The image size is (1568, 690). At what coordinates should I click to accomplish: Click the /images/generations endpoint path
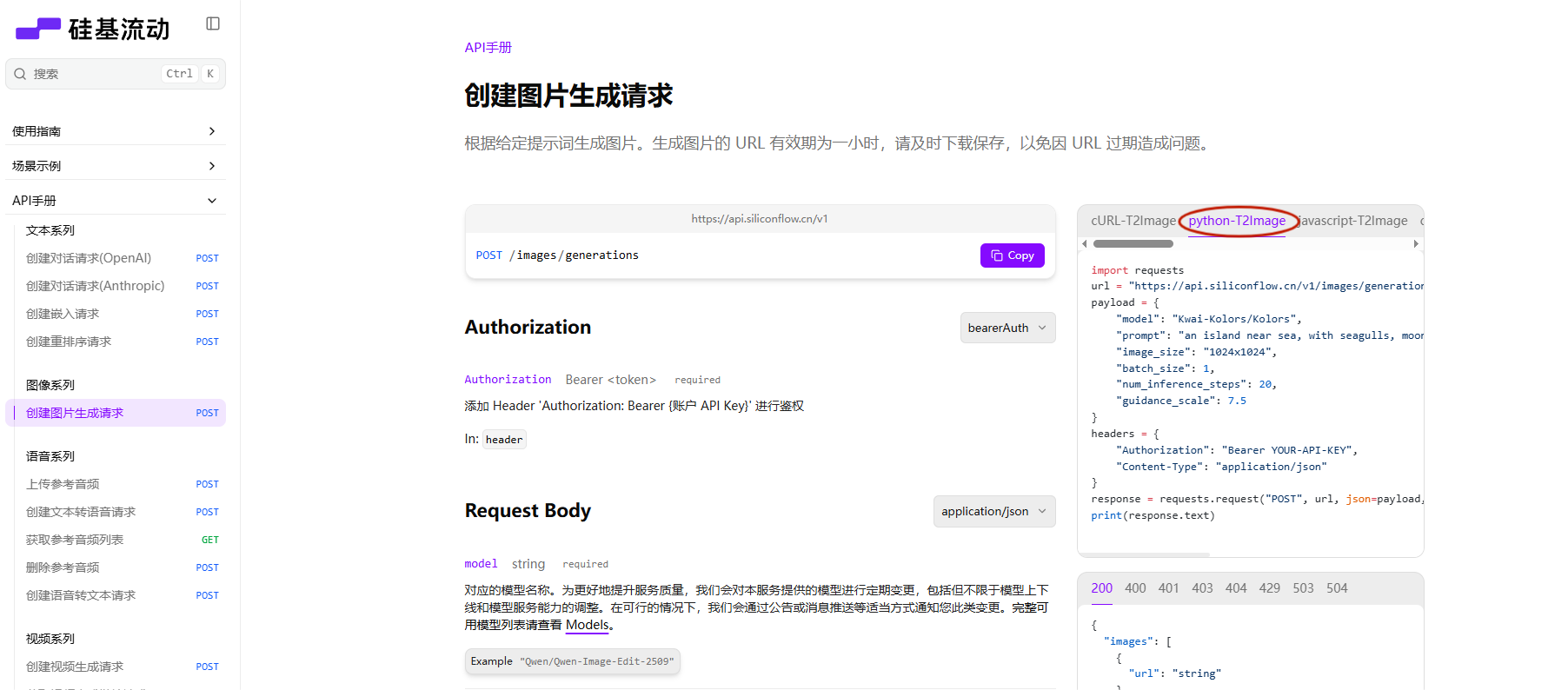tap(574, 255)
